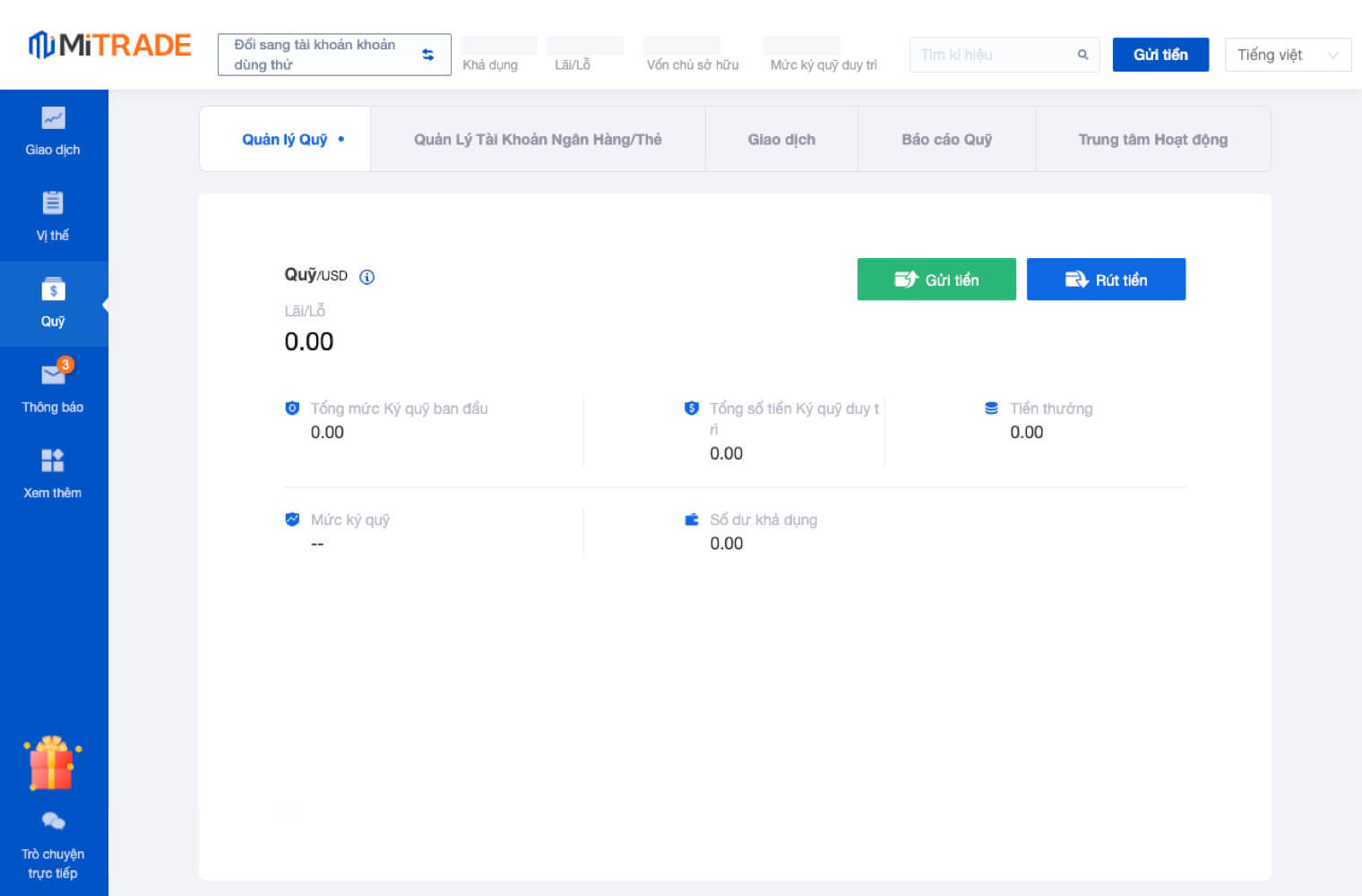Click the search magnifier icon
The height and width of the screenshot is (896, 1362).
tap(1082, 55)
